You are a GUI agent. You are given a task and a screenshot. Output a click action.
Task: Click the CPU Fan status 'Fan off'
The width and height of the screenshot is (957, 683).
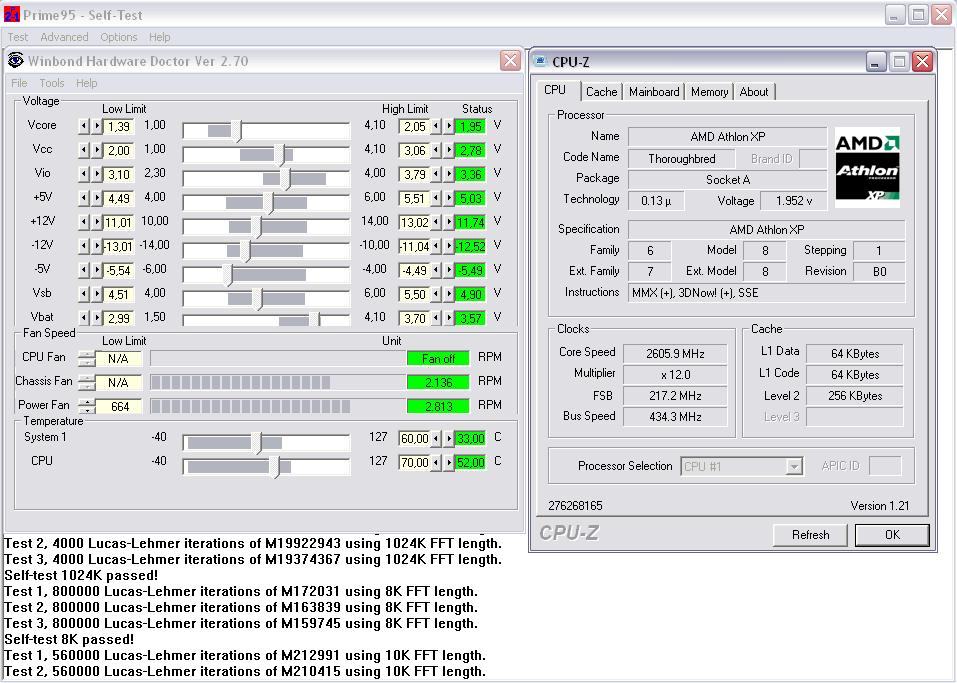coord(438,358)
